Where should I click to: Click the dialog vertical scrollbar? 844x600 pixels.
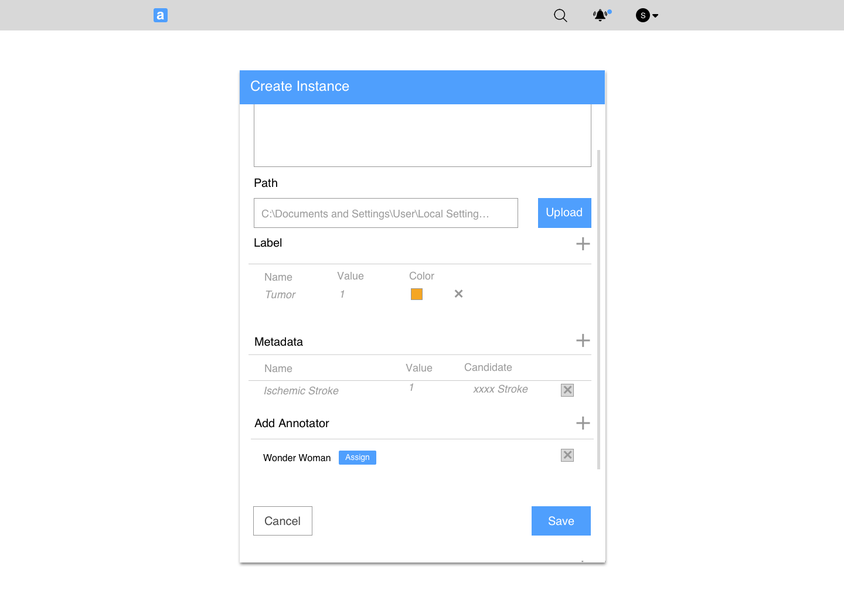tap(599, 300)
